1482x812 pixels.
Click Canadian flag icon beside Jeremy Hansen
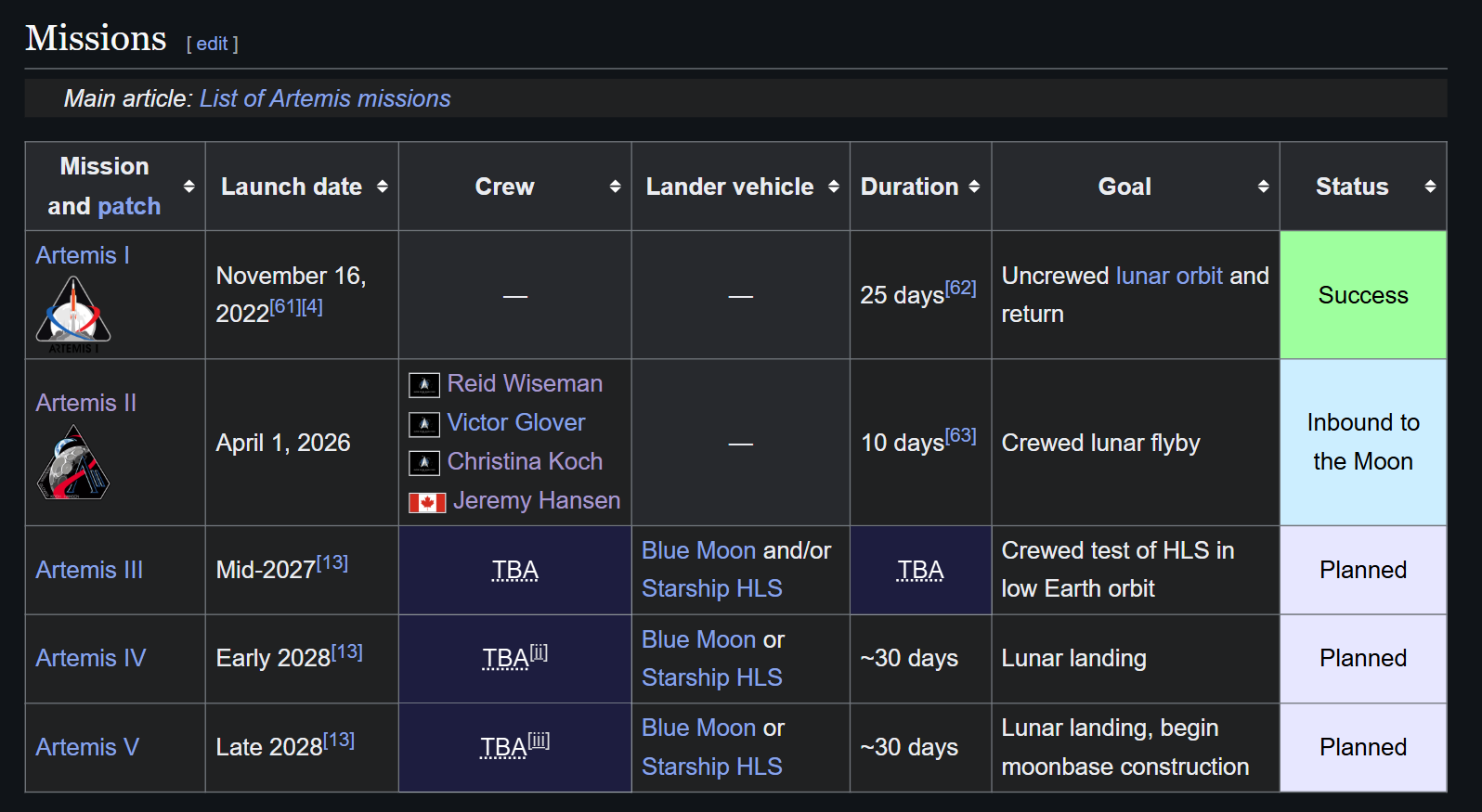tap(427, 502)
